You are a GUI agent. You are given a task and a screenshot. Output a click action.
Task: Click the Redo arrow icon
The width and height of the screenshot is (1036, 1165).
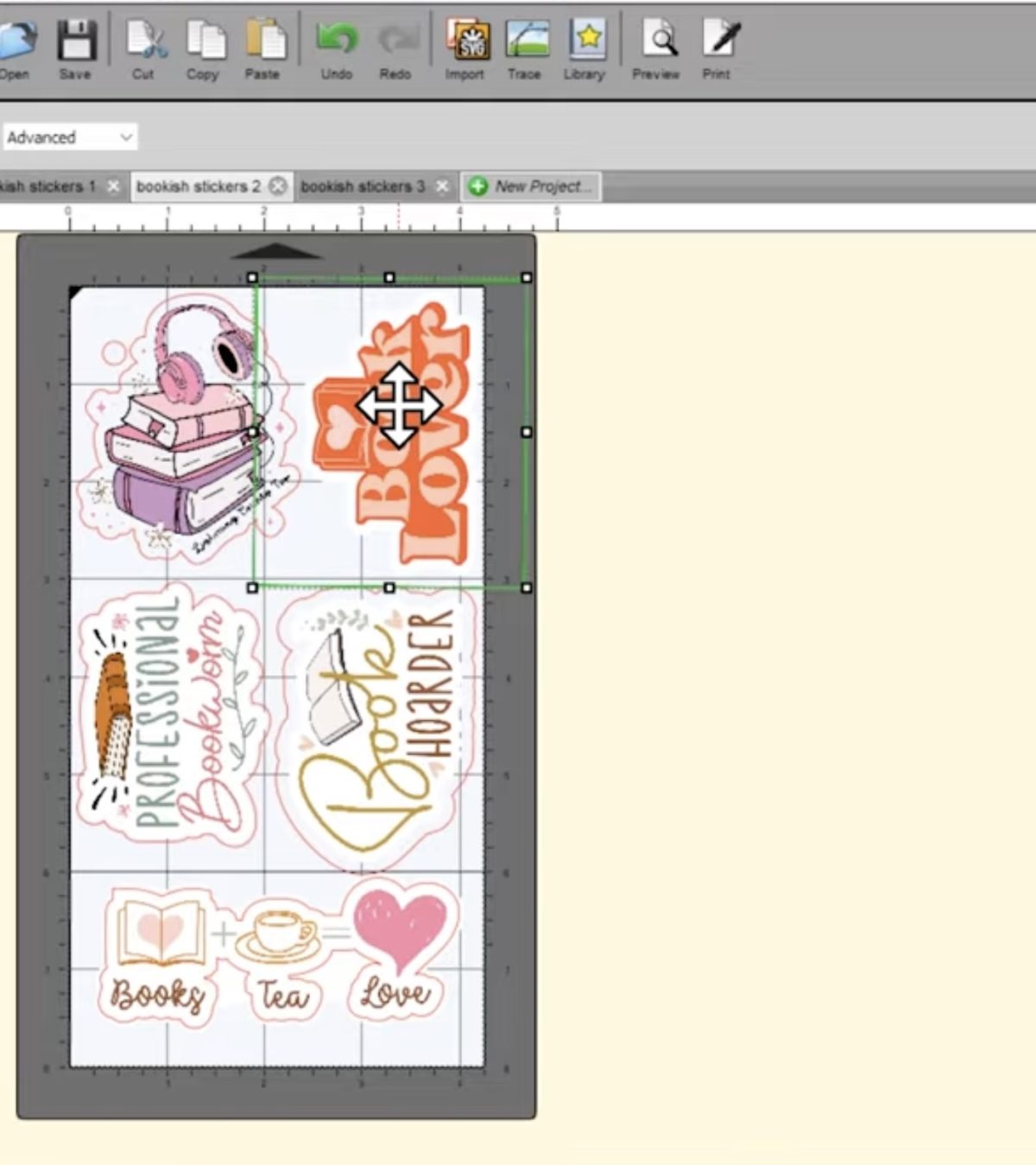click(396, 50)
